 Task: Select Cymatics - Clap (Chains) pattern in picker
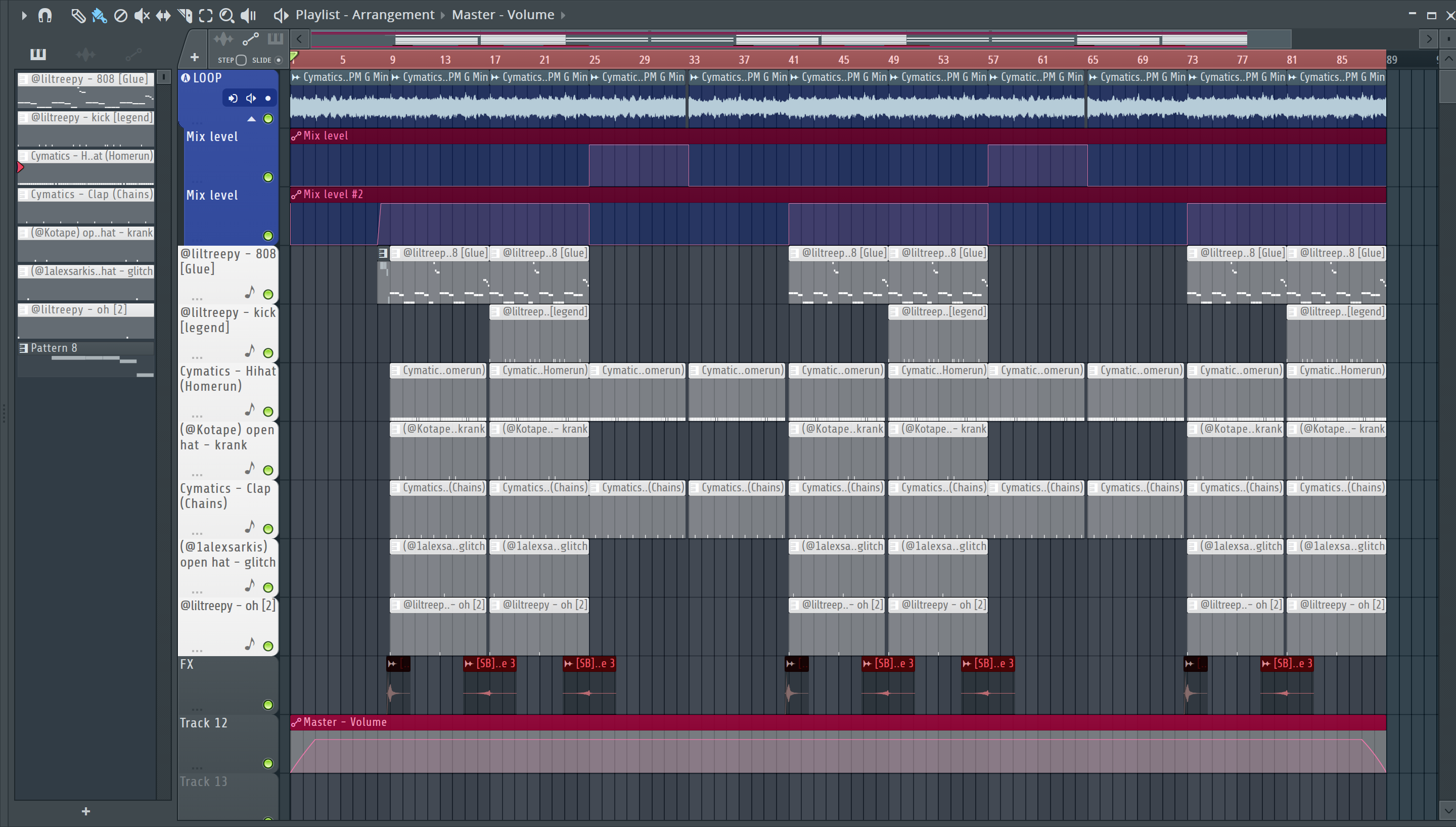86,206
